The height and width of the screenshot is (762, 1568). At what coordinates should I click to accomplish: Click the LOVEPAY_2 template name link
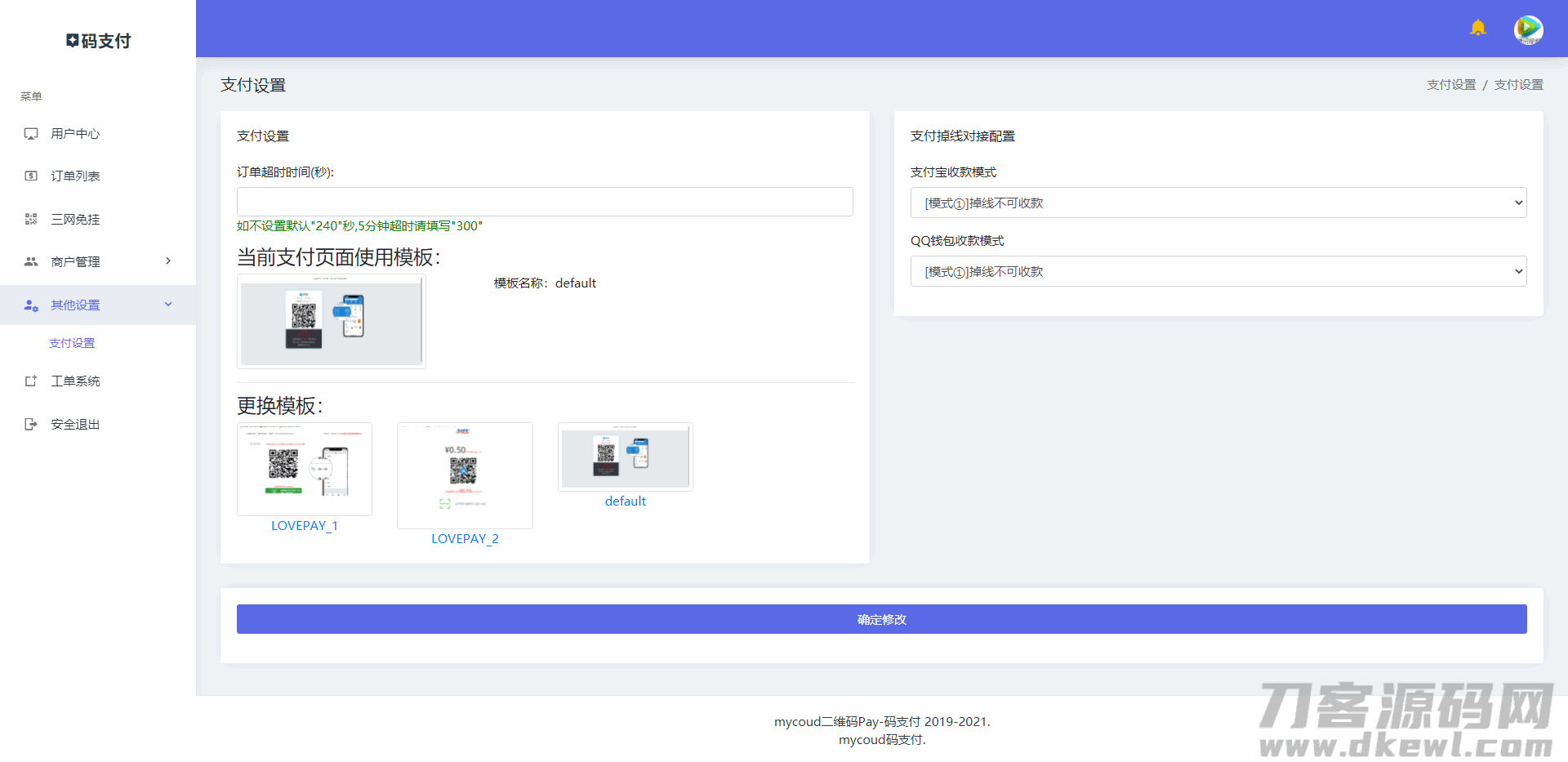pos(465,539)
